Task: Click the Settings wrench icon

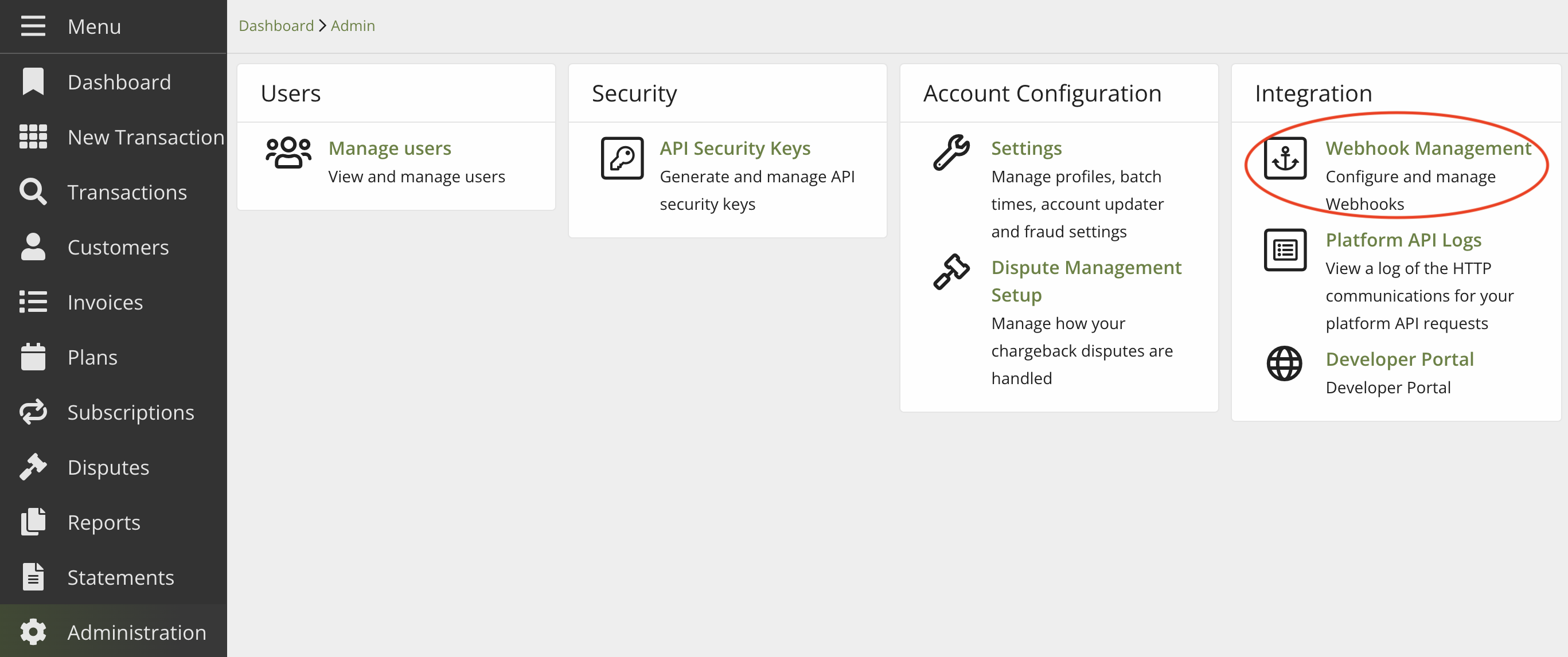Action: coord(951,152)
